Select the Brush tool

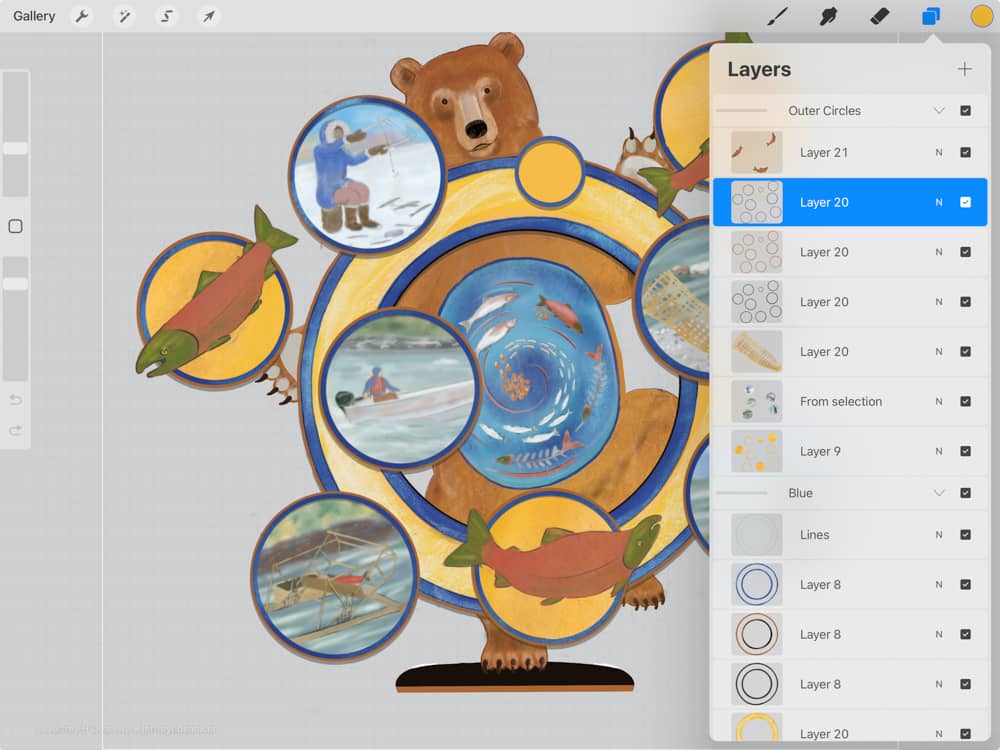click(x=777, y=16)
